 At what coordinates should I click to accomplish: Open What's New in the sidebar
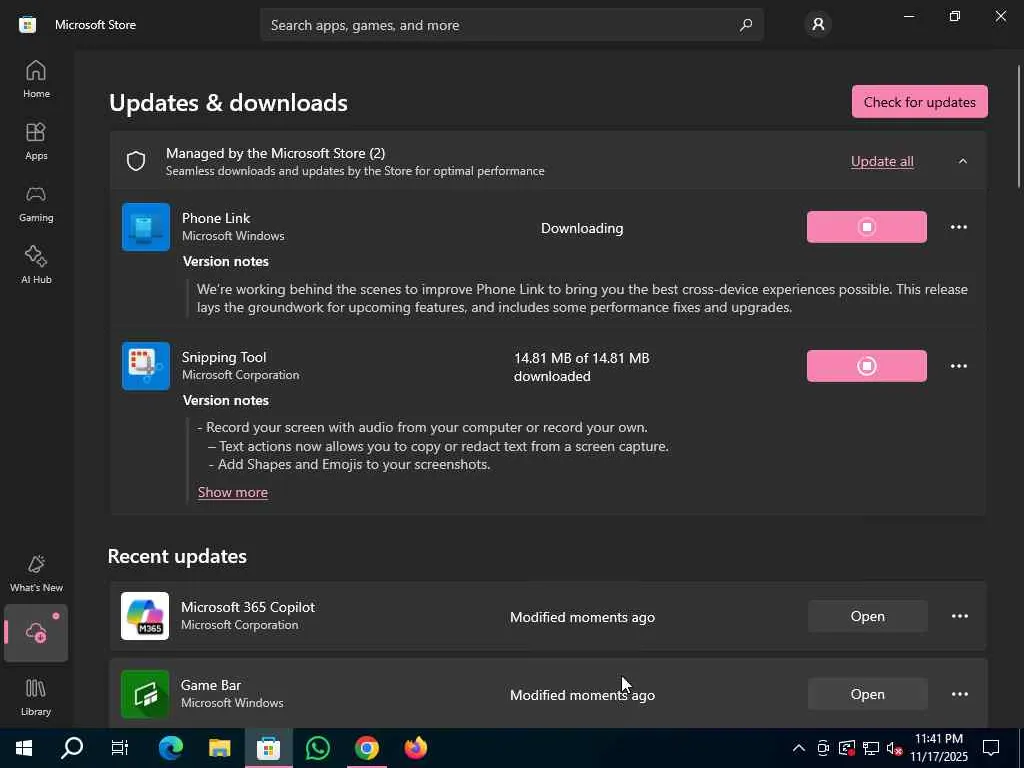point(36,573)
